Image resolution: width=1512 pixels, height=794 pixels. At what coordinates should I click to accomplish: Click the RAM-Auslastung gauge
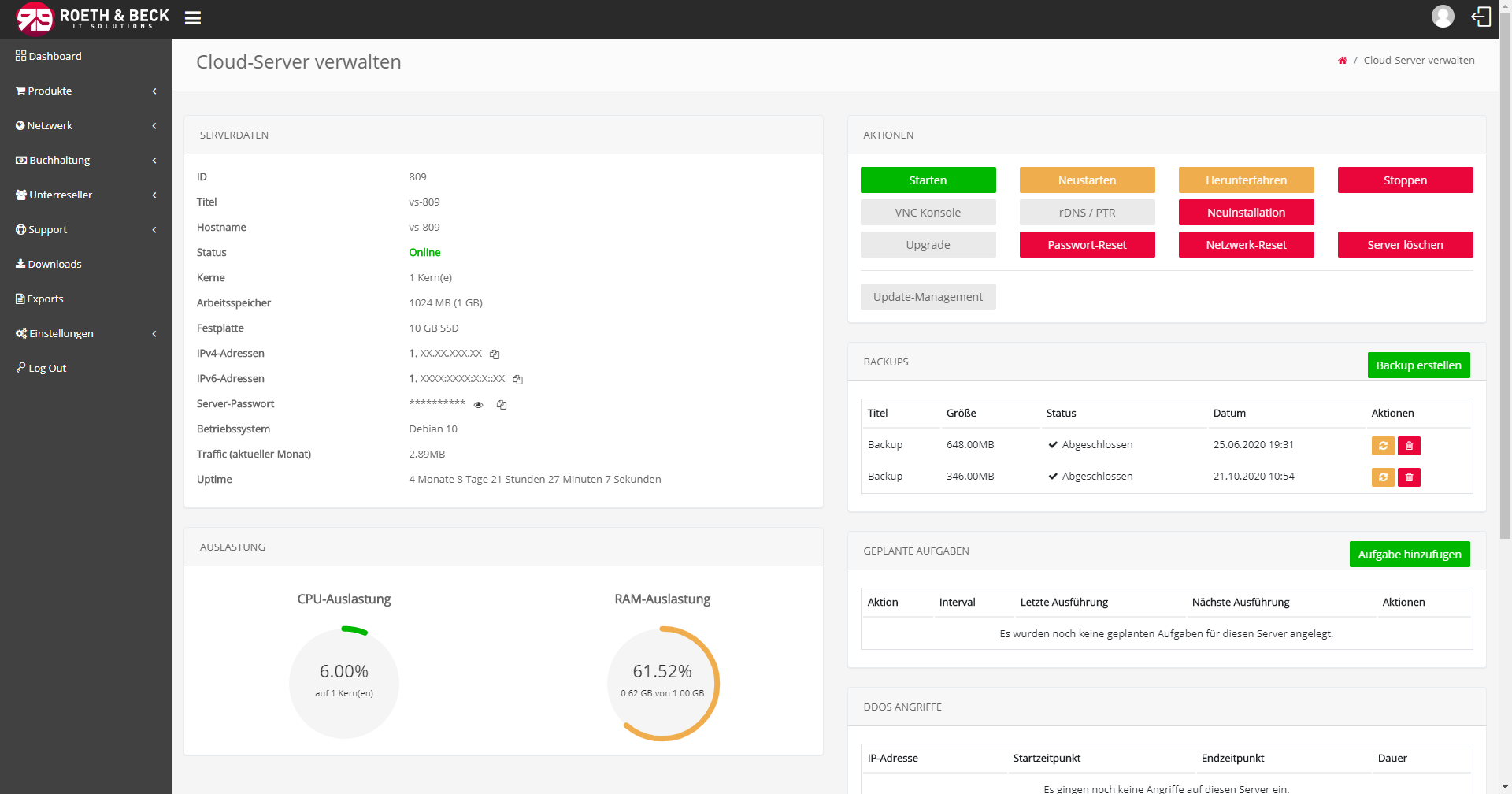click(662, 683)
